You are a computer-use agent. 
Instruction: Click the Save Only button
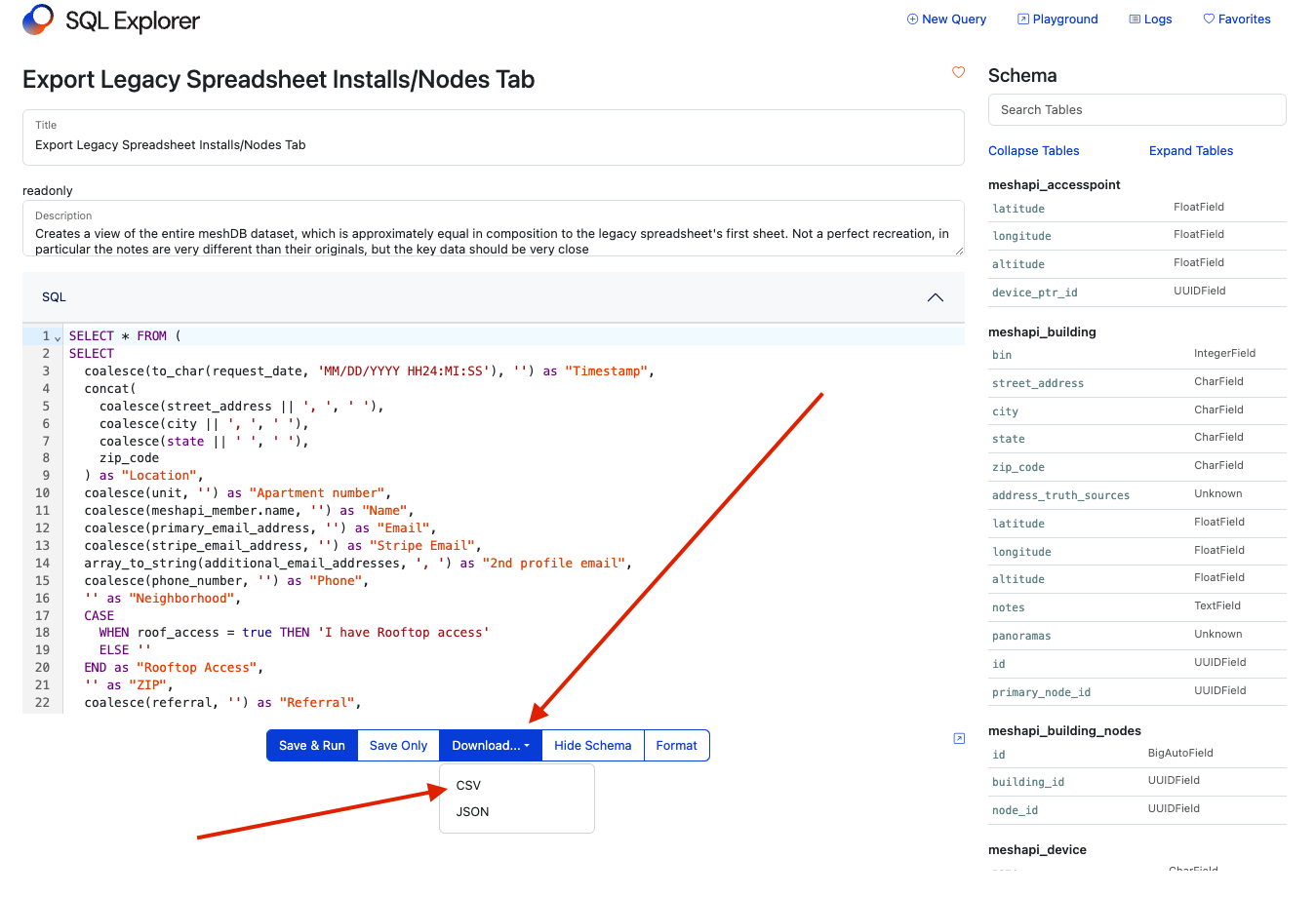pos(398,745)
